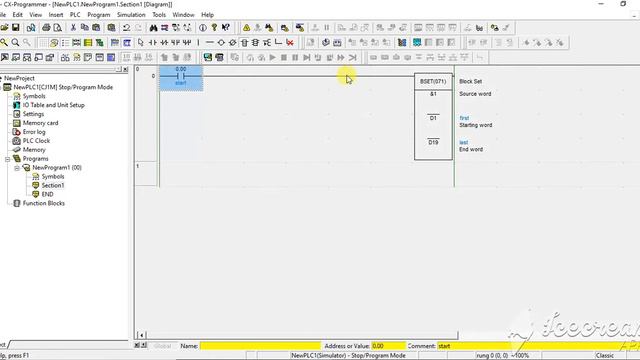Click the yellow triangle Work Online icon
This screenshot has height=360, width=640.
click(x=246, y=28)
